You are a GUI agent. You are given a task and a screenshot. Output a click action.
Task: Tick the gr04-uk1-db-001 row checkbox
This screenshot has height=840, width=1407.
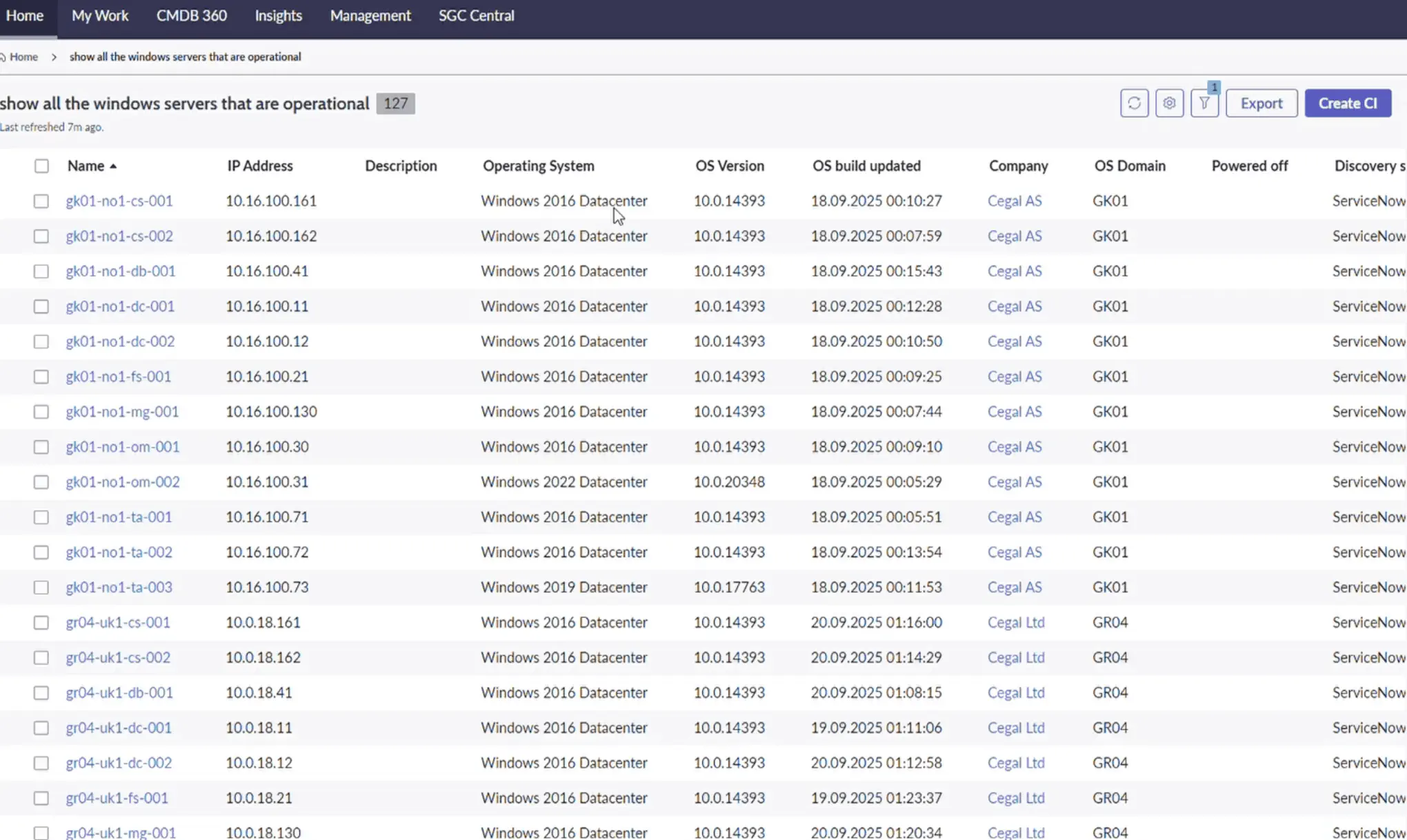point(41,692)
